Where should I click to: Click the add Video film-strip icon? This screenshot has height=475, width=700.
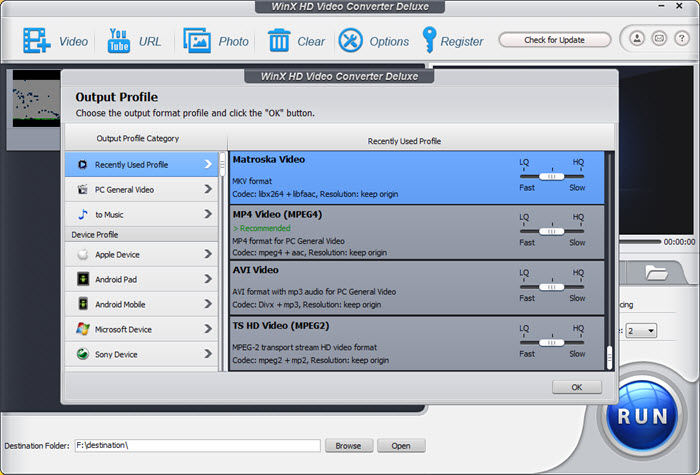click(x=37, y=41)
